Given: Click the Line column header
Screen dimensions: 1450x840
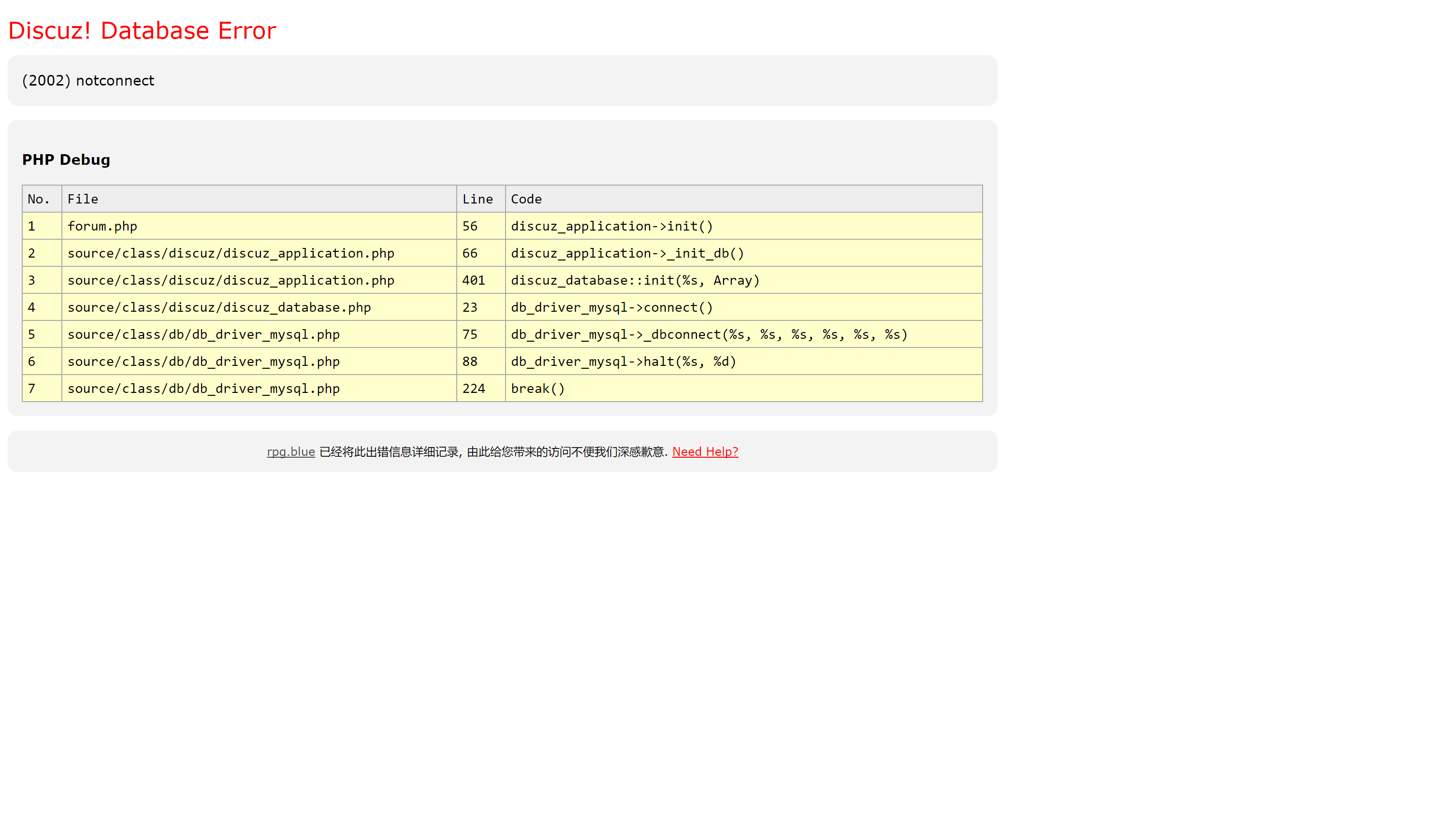Looking at the screenshot, I should [x=481, y=199].
